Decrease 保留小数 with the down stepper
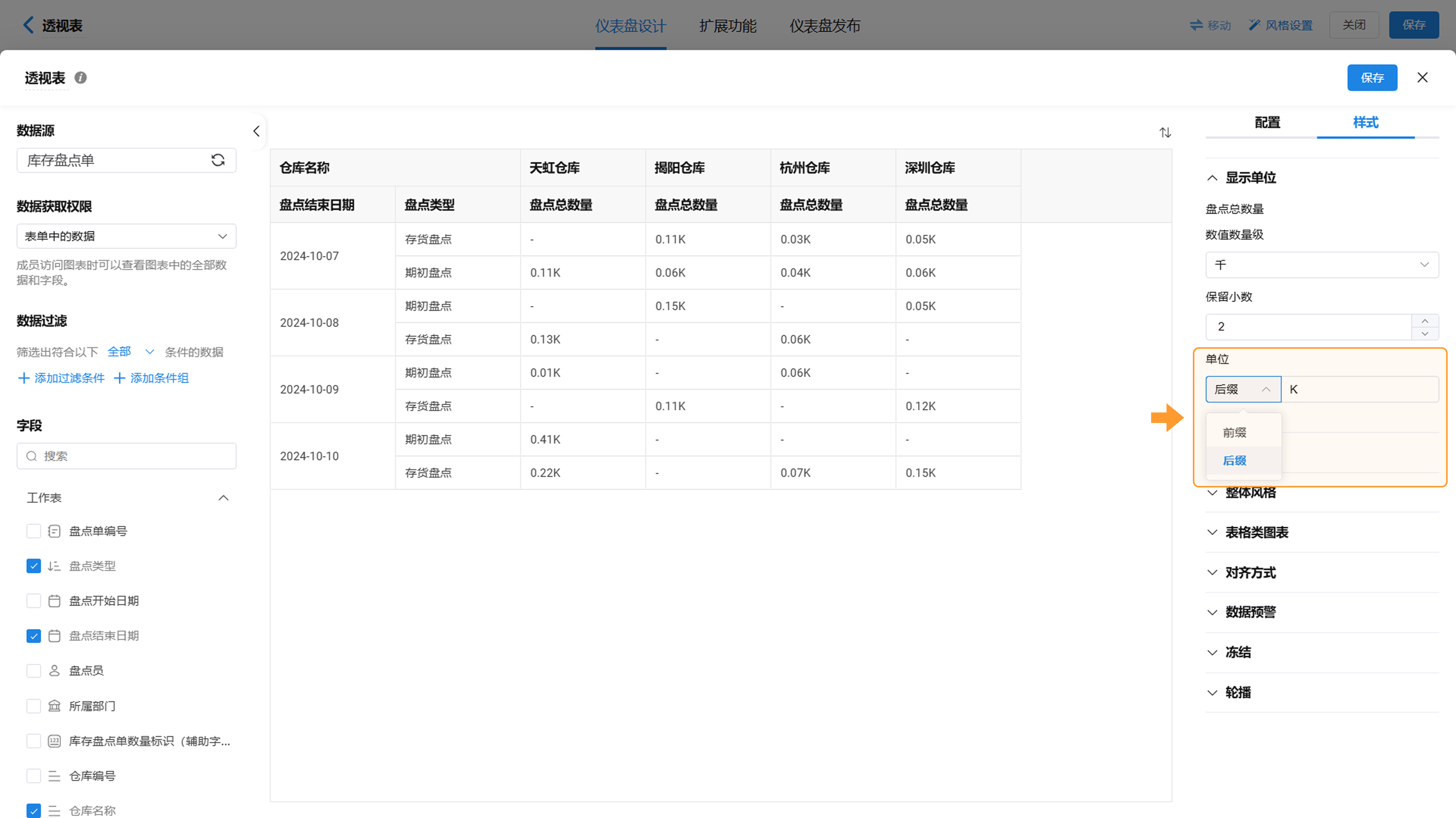 click(1425, 333)
